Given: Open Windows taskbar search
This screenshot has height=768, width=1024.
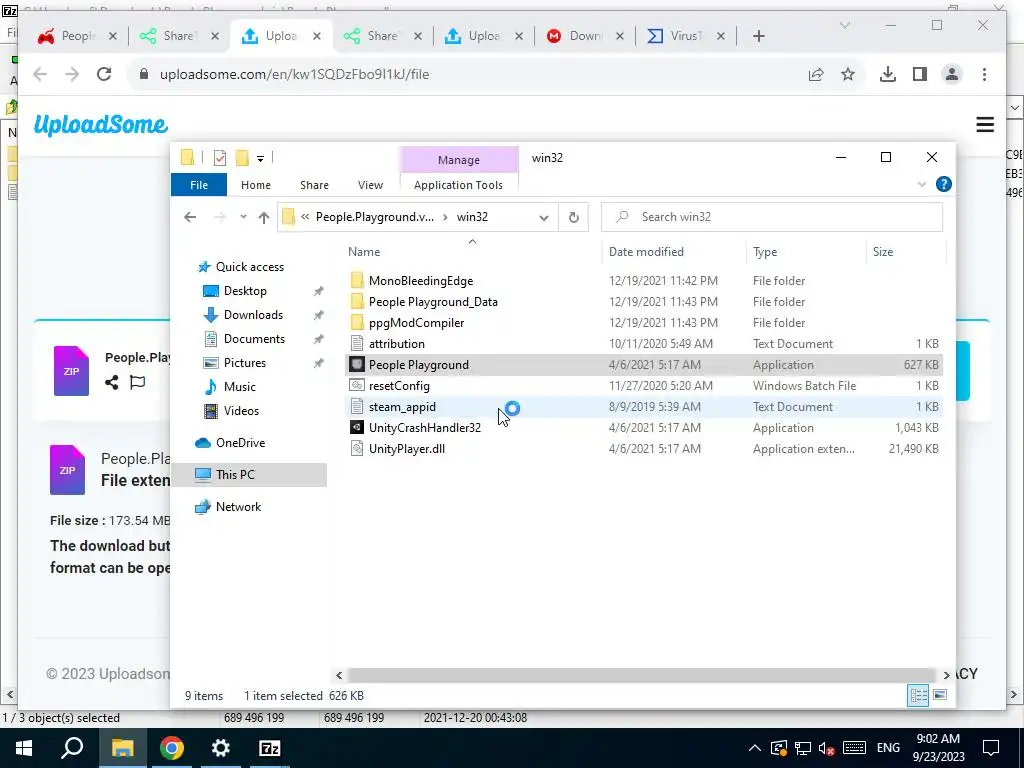Looking at the screenshot, I should point(72,748).
